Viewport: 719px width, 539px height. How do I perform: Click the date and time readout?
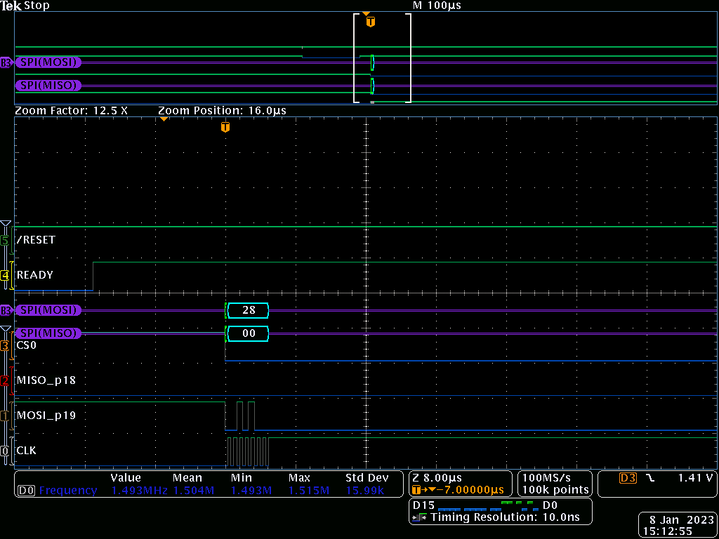click(x=677, y=526)
